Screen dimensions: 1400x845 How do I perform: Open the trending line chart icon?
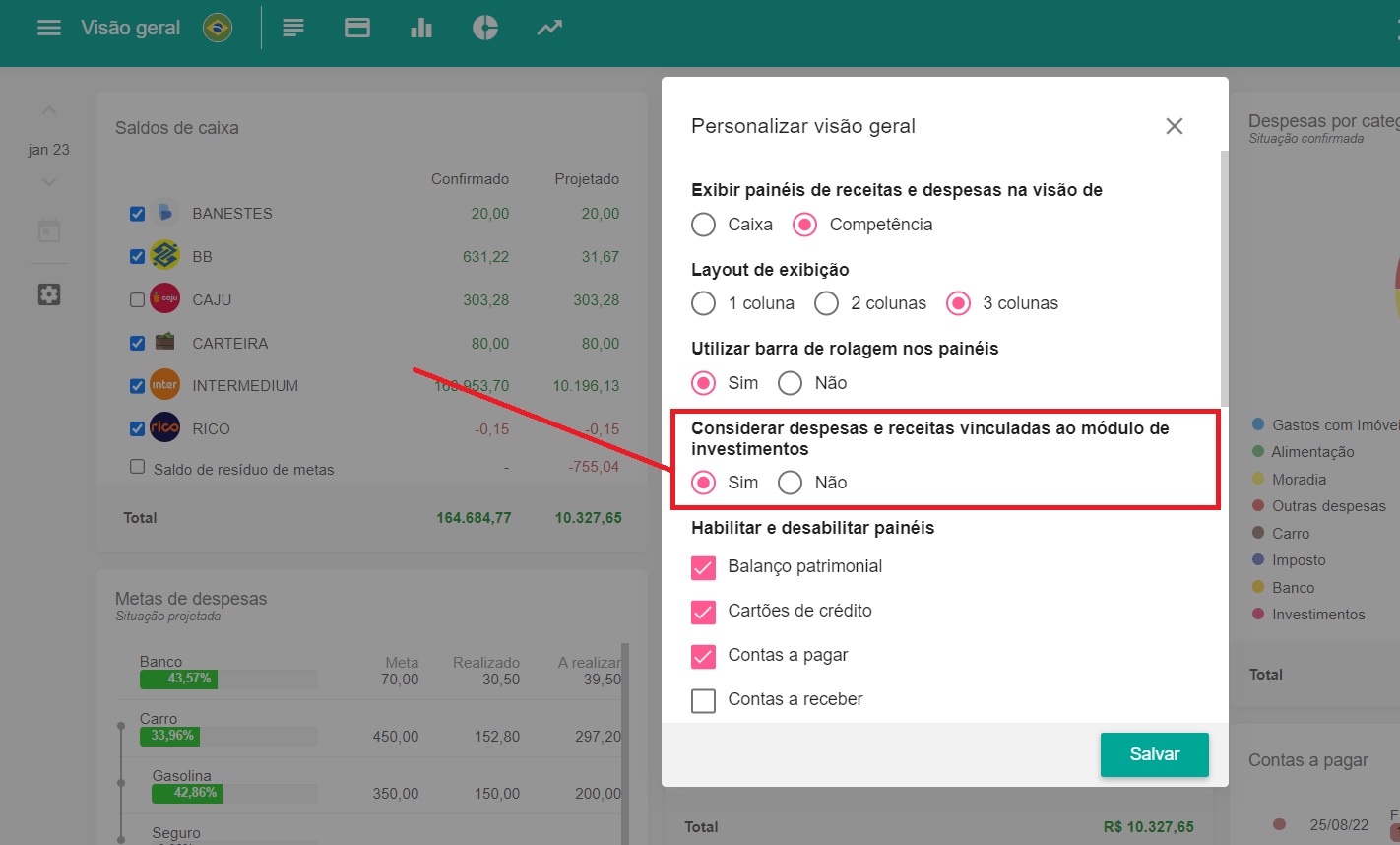click(549, 28)
